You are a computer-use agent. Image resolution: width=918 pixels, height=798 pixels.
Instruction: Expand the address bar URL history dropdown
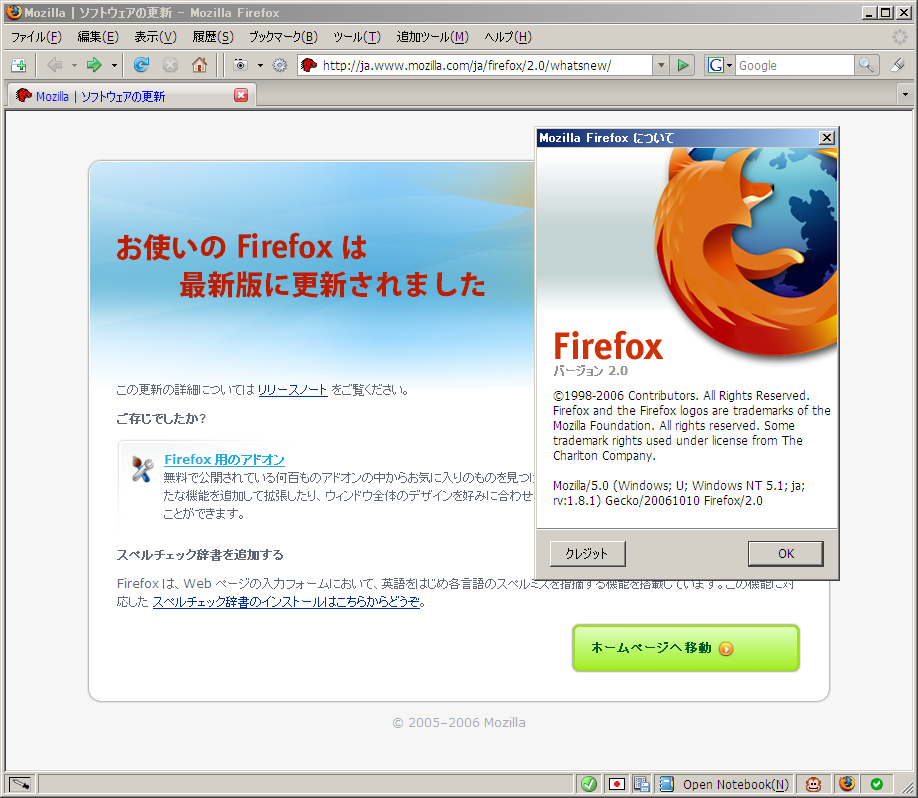661,65
